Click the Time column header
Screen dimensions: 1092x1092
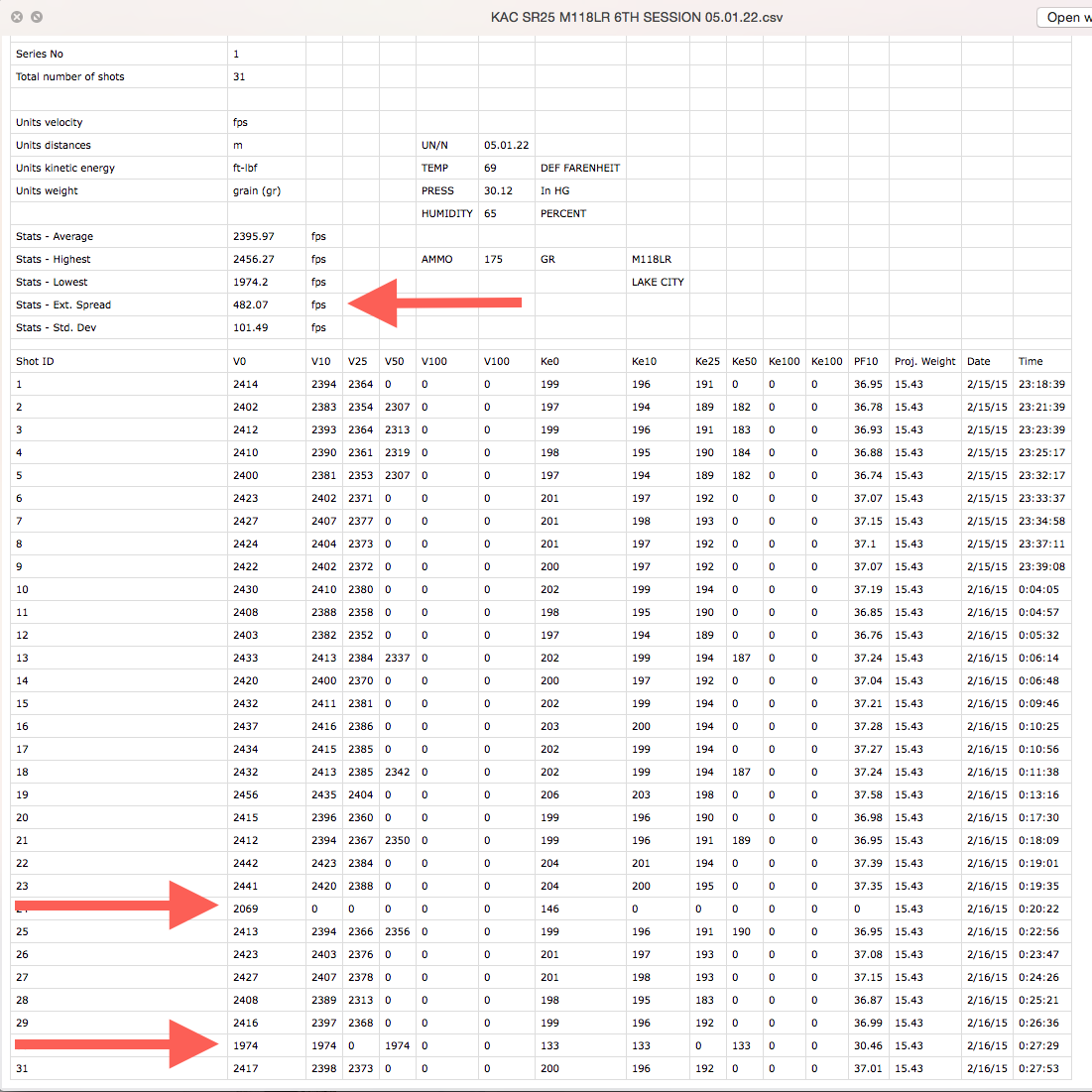(x=1031, y=361)
